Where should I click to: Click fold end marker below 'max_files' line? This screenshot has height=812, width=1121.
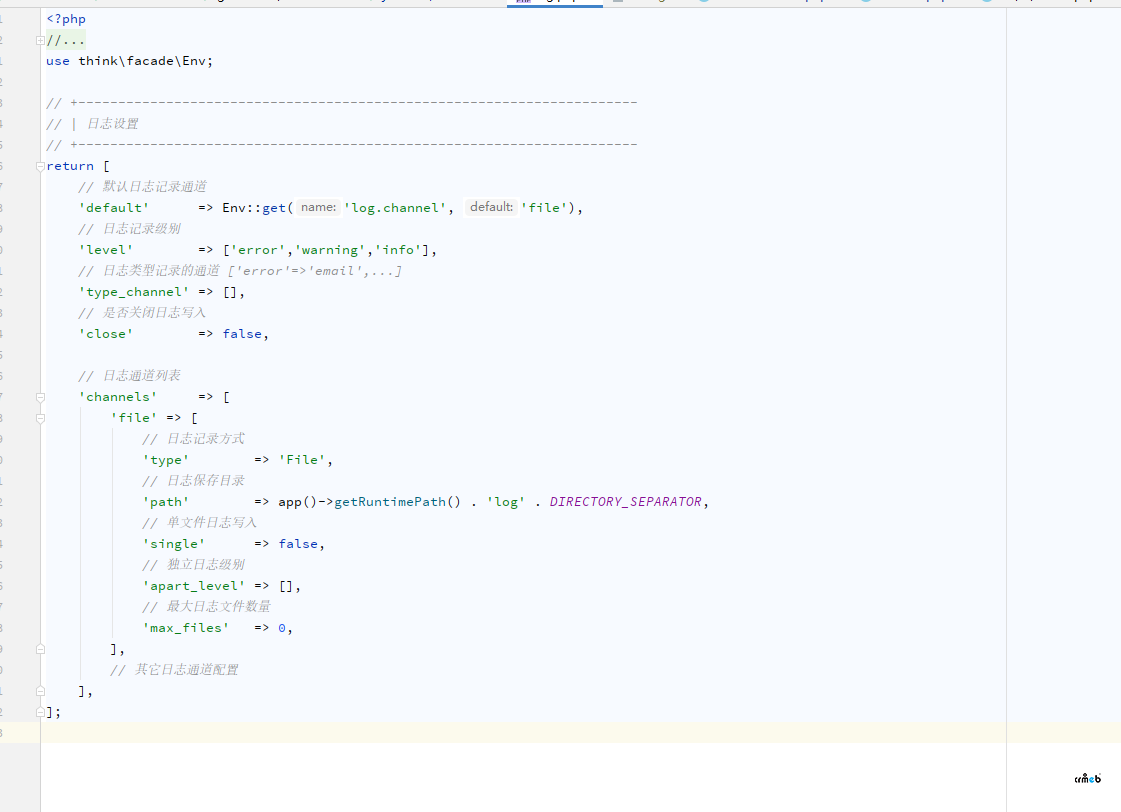pos(40,649)
